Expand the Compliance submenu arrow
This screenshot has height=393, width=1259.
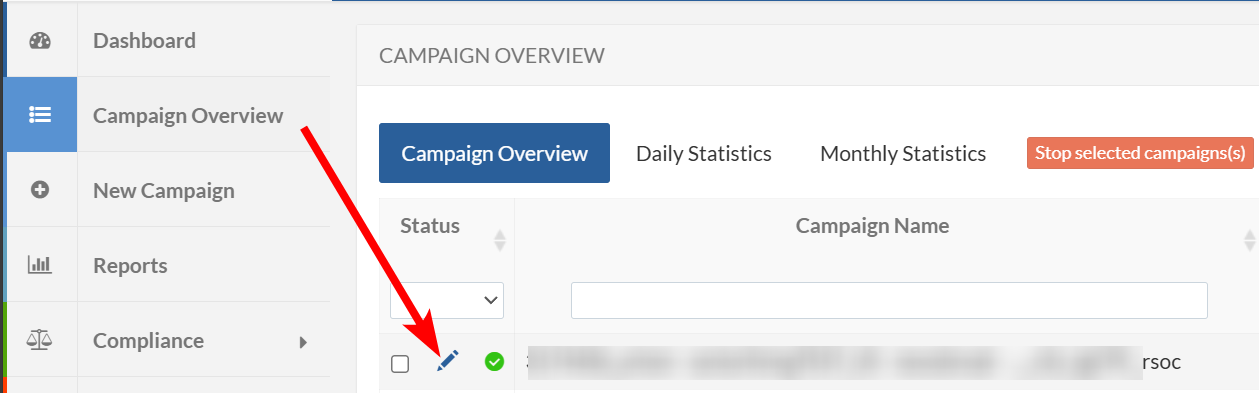click(x=304, y=342)
